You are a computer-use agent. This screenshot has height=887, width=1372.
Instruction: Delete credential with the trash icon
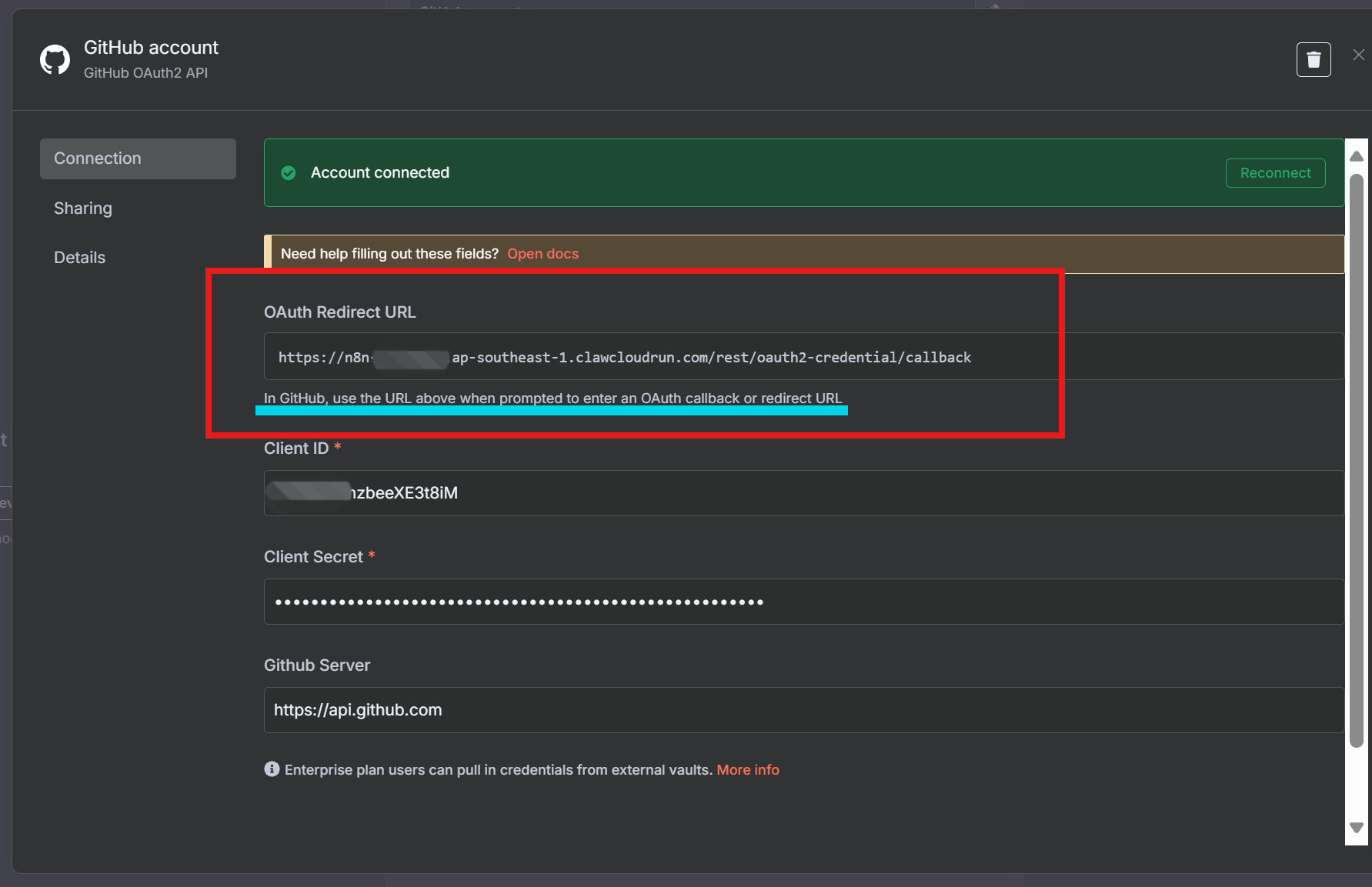point(1313,59)
